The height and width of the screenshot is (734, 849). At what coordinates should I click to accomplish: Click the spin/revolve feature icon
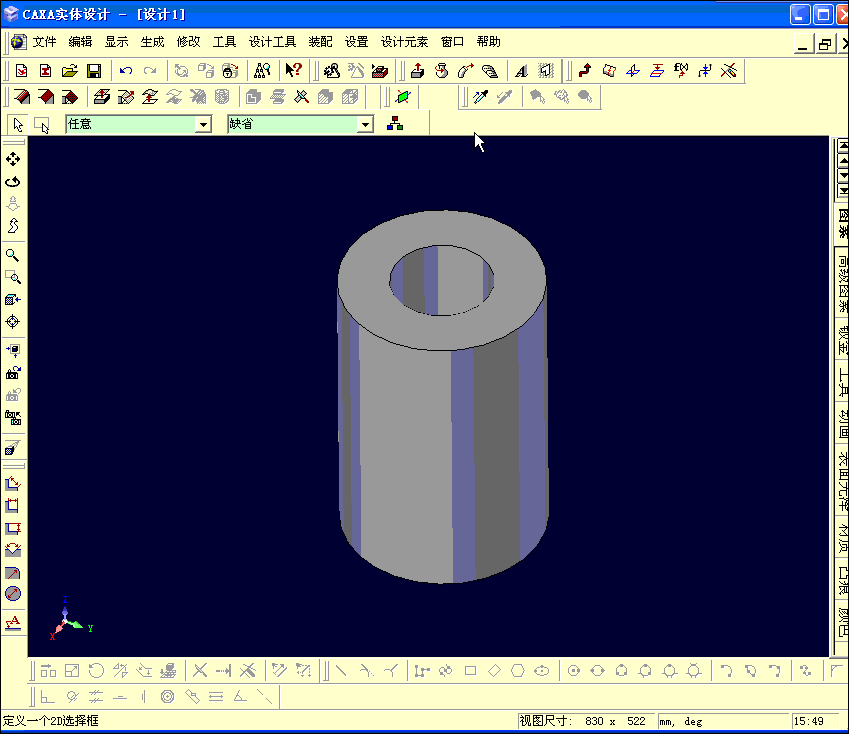coord(442,71)
